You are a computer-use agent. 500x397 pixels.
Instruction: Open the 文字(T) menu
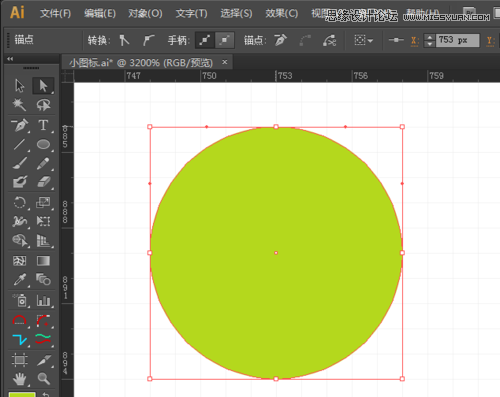[191, 13]
